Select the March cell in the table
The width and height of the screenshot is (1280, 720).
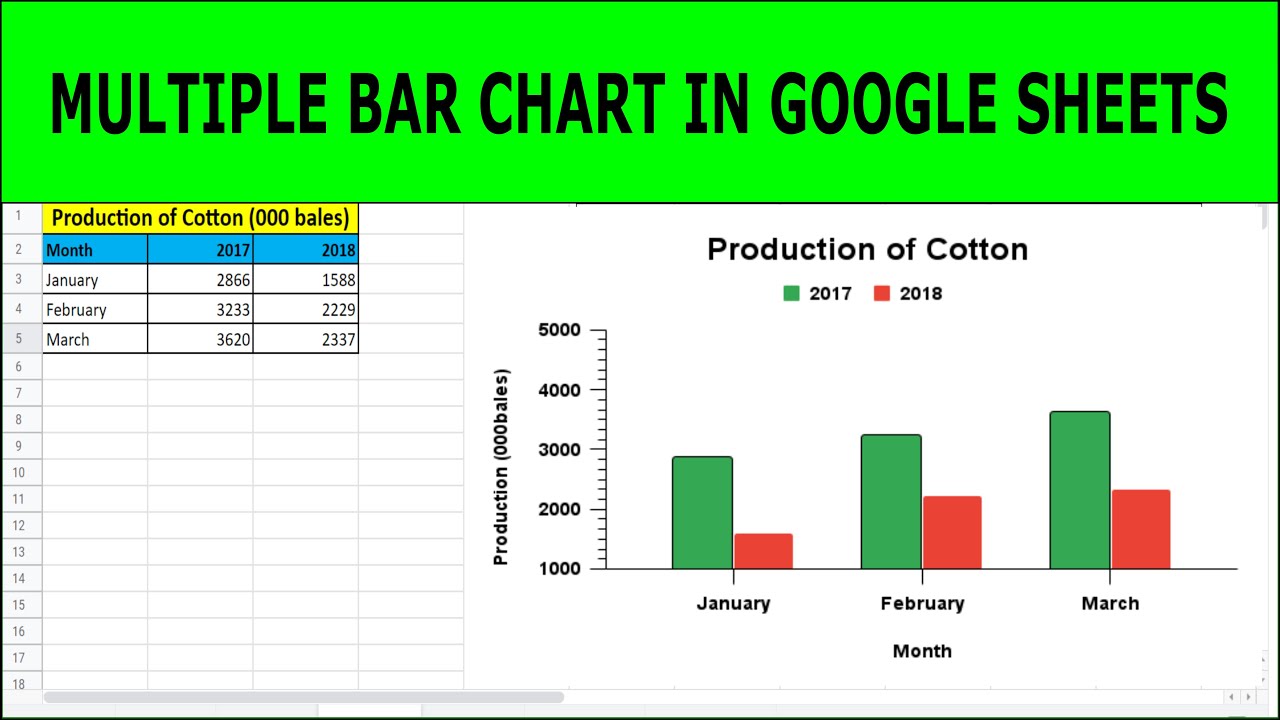point(95,339)
